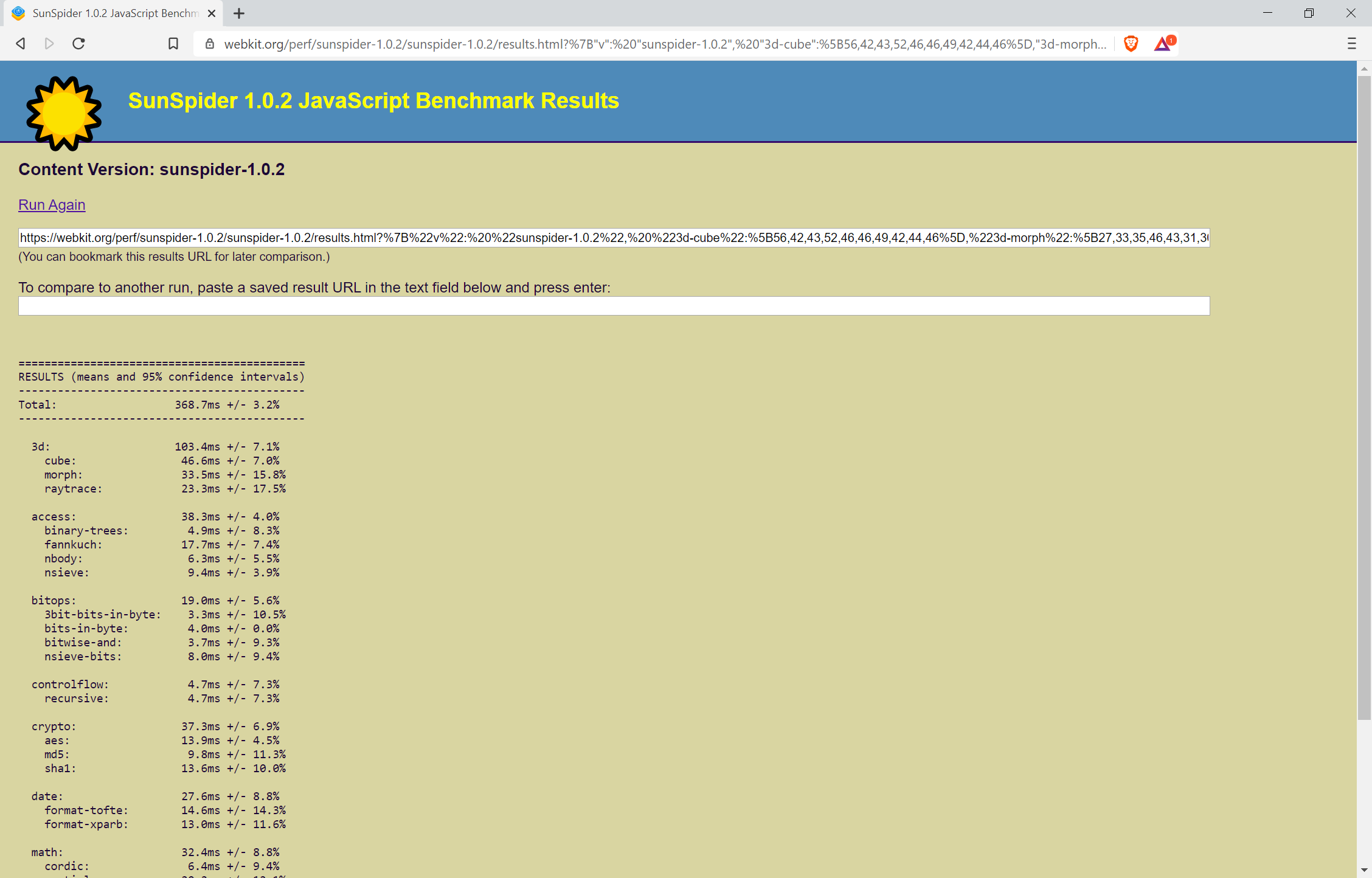Click the 'SunSpider 1.0.2 JavaScript Benchmark Results' heading
Image resolution: width=1372 pixels, height=878 pixels.
pyautogui.click(x=373, y=101)
